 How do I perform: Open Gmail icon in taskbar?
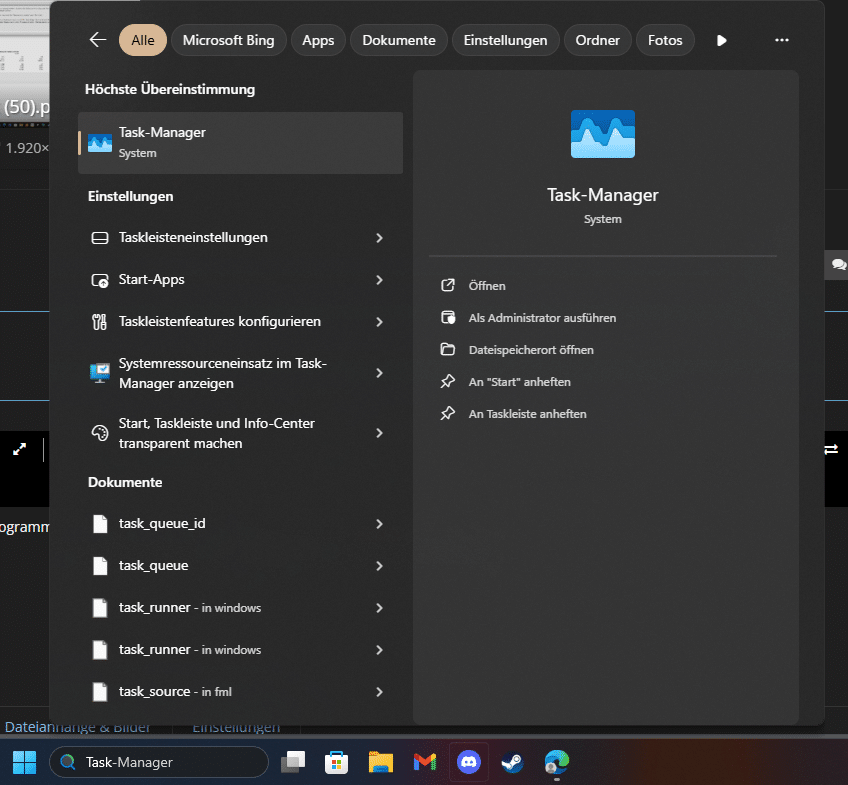425,762
